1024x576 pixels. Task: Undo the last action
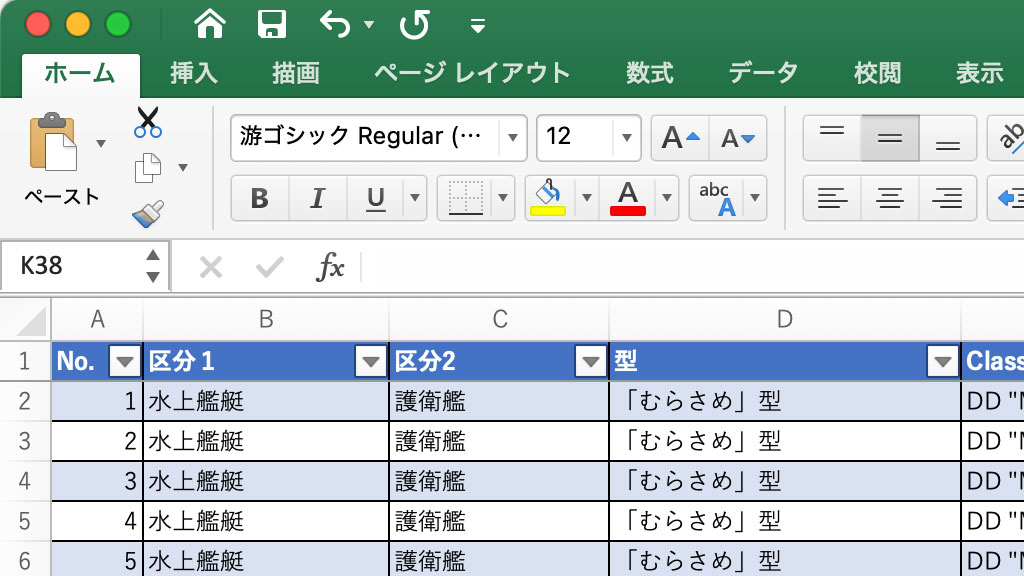[x=335, y=23]
